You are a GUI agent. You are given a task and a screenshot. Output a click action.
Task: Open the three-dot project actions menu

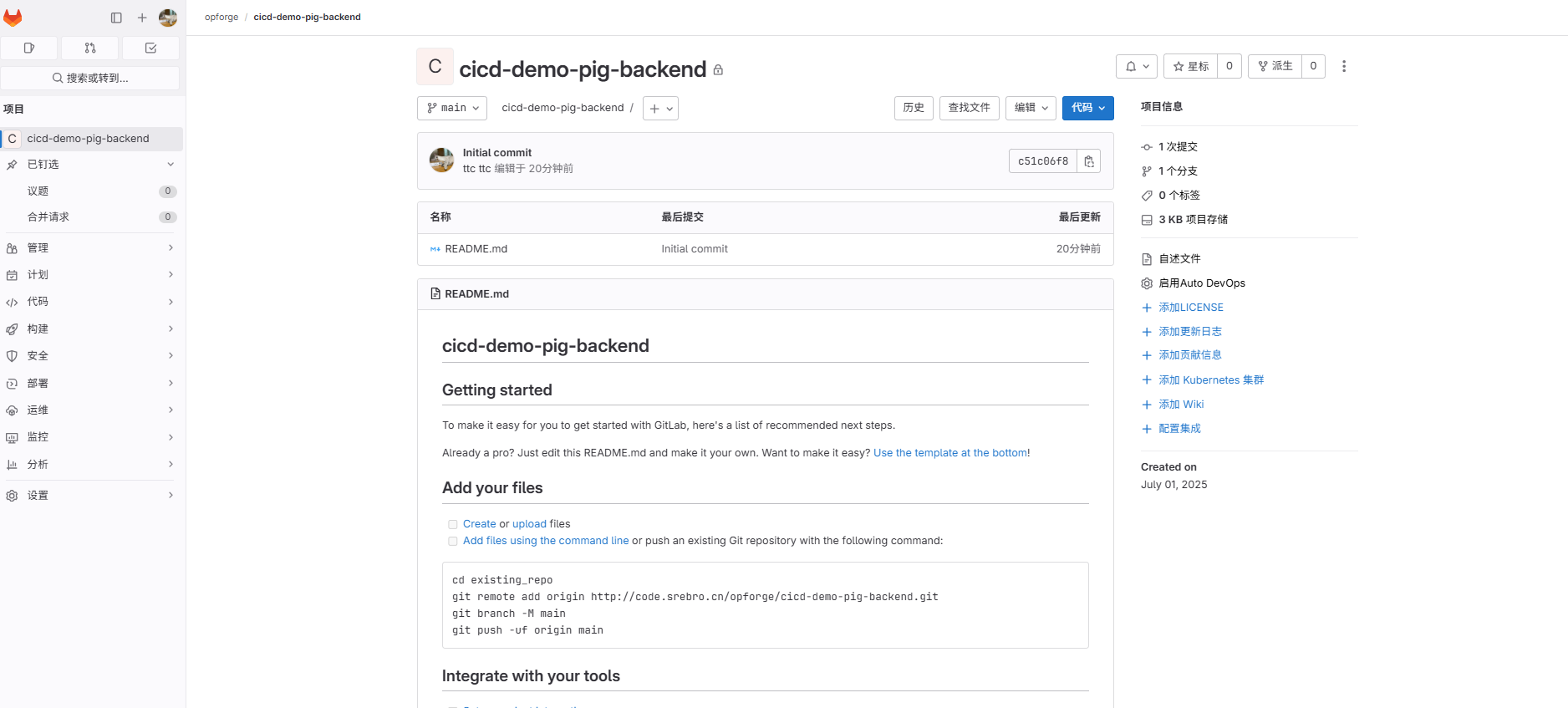(x=1343, y=66)
